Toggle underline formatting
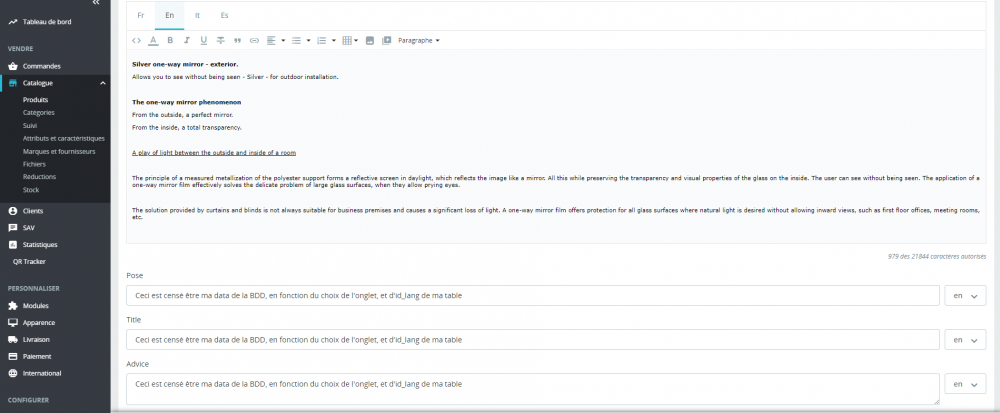Screen dimensions: 1000x413 tap(203, 40)
